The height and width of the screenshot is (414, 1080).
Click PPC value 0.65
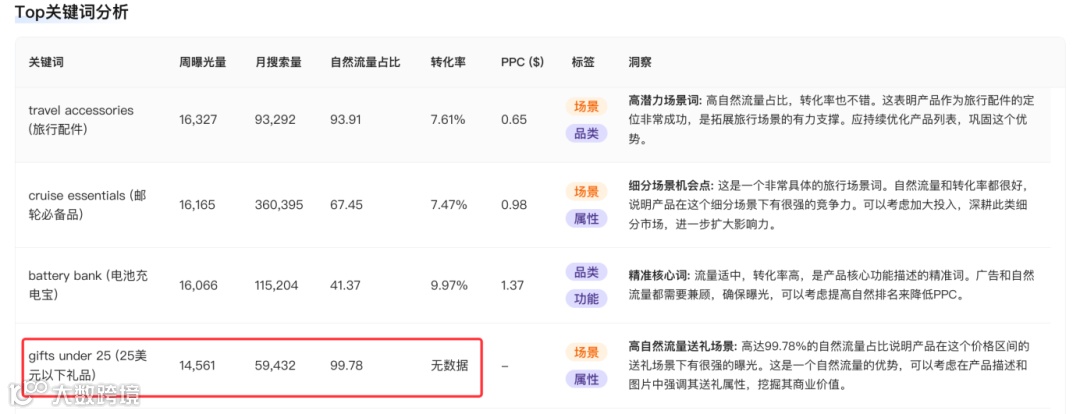tap(512, 119)
